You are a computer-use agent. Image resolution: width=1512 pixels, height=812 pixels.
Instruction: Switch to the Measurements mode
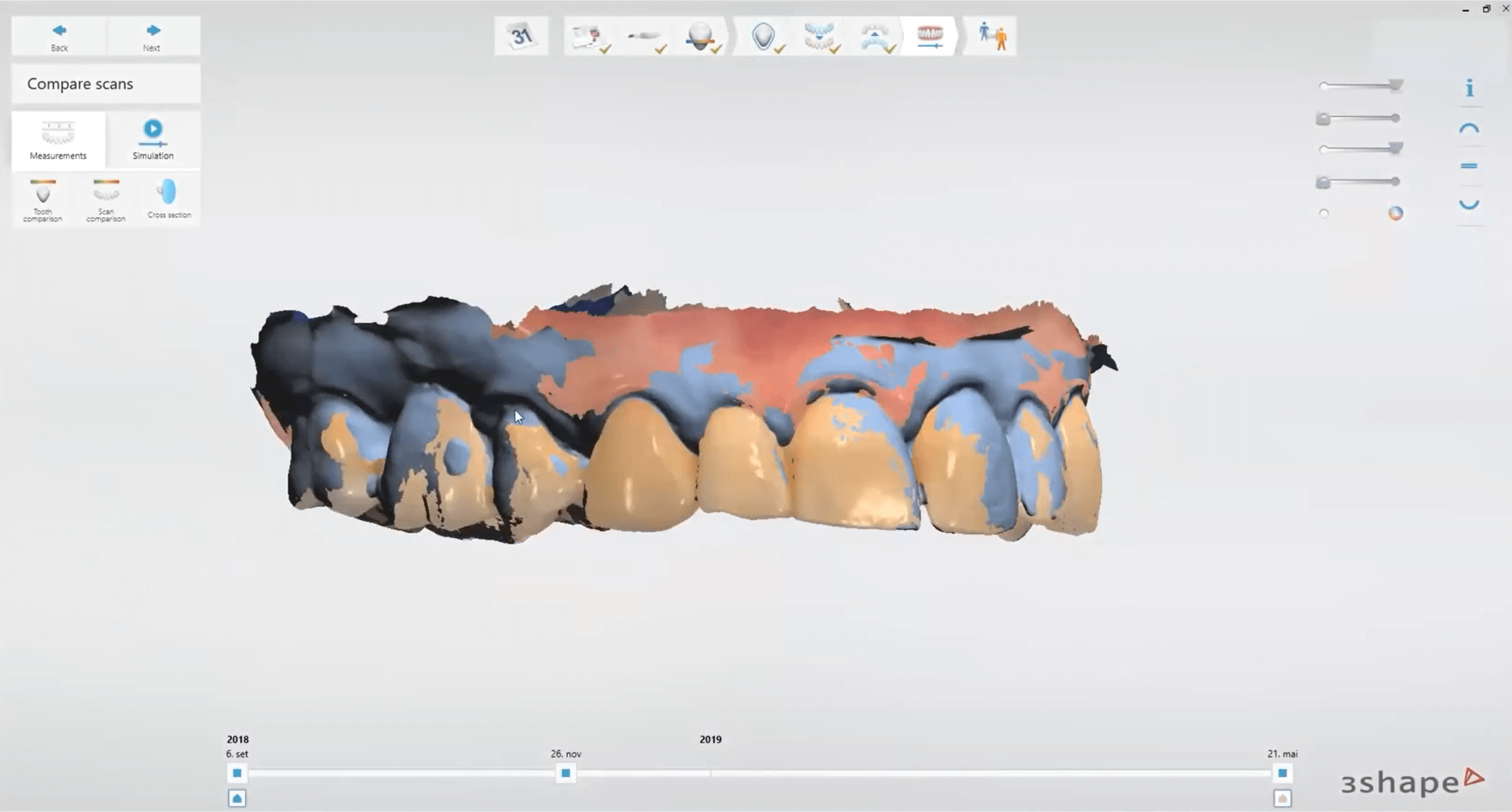[x=58, y=140]
